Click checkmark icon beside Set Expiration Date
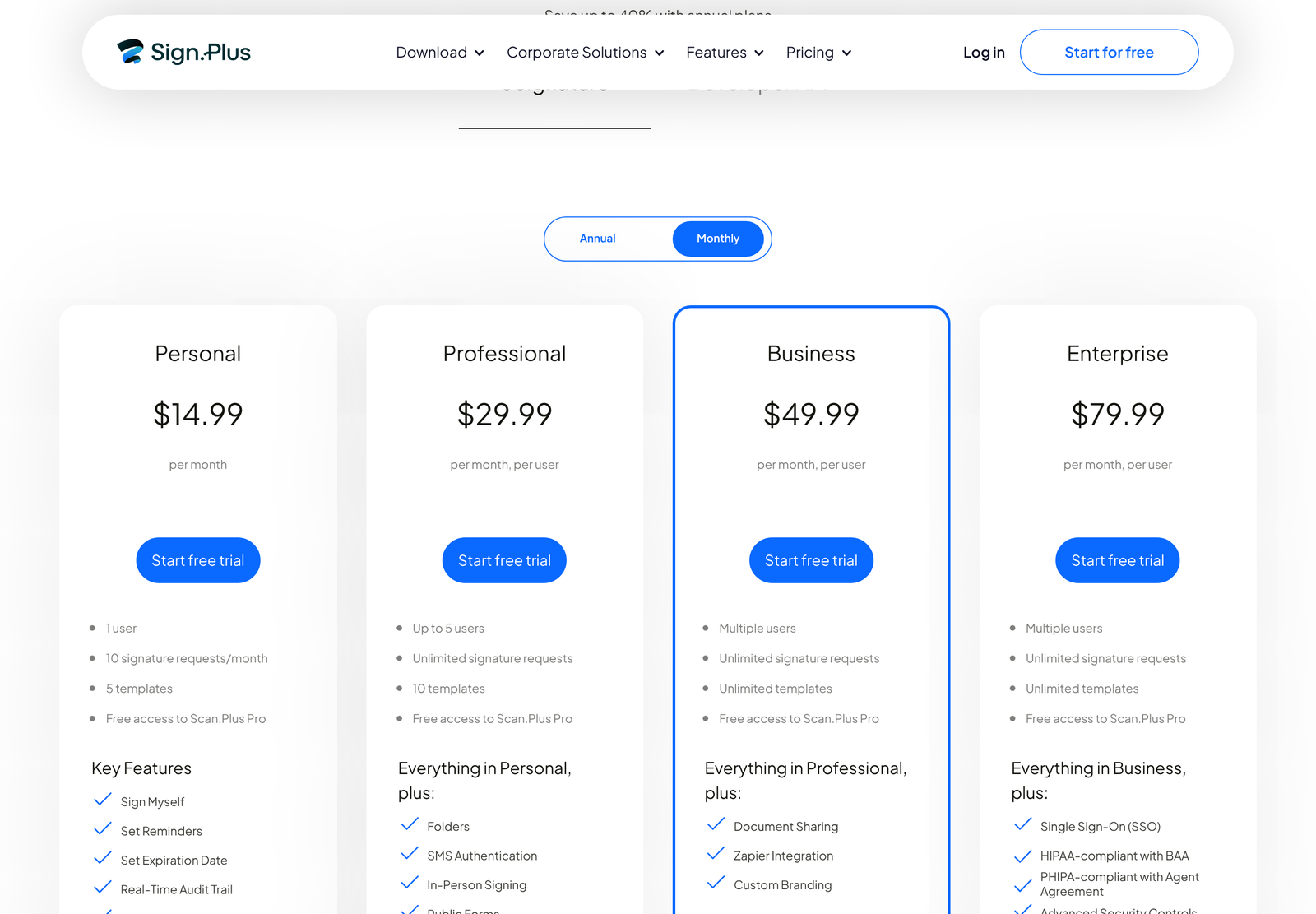1316x914 pixels. [x=103, y=858]
